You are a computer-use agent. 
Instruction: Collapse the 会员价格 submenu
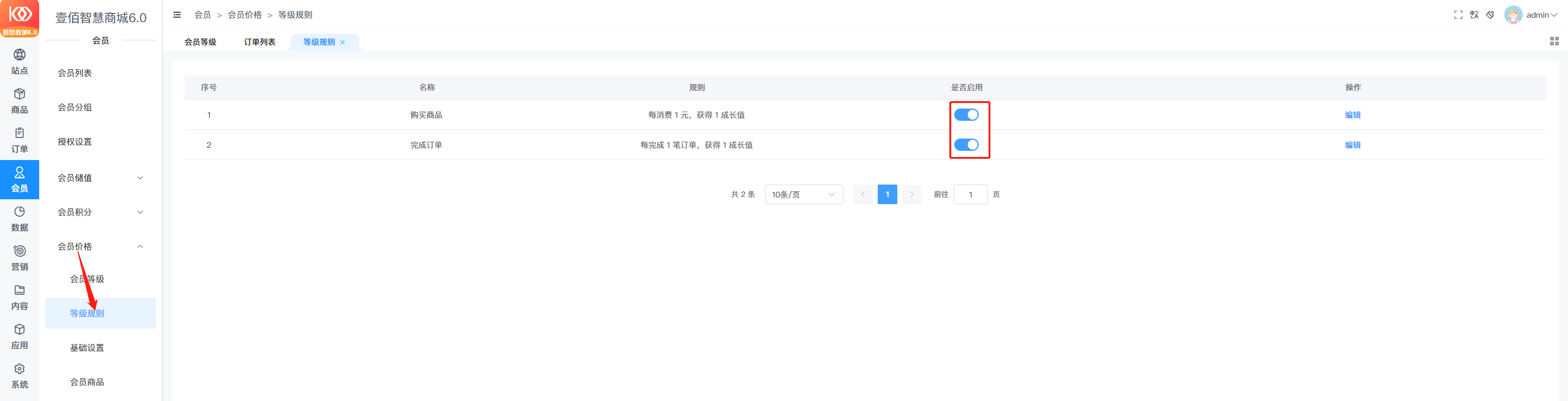(100, 246)
